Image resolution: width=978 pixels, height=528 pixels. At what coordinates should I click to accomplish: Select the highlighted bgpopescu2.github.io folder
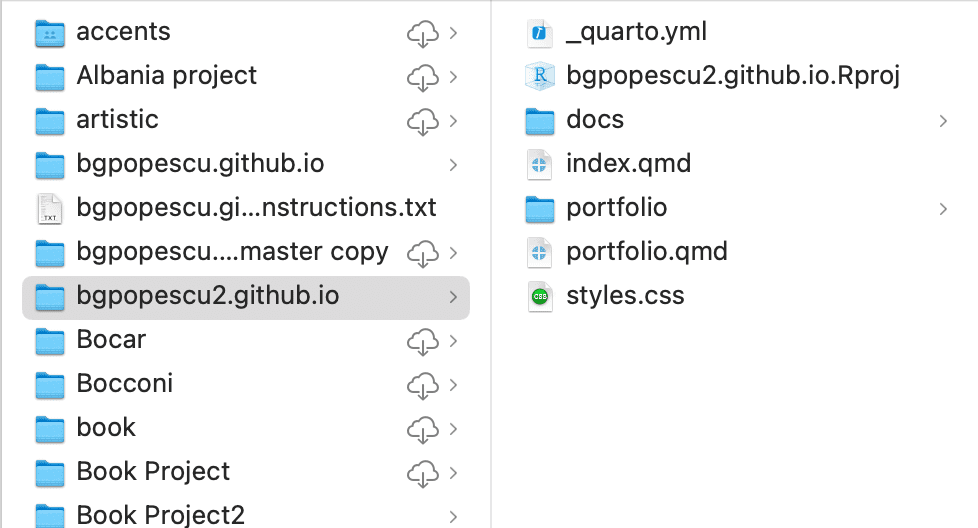coord(207,296)
